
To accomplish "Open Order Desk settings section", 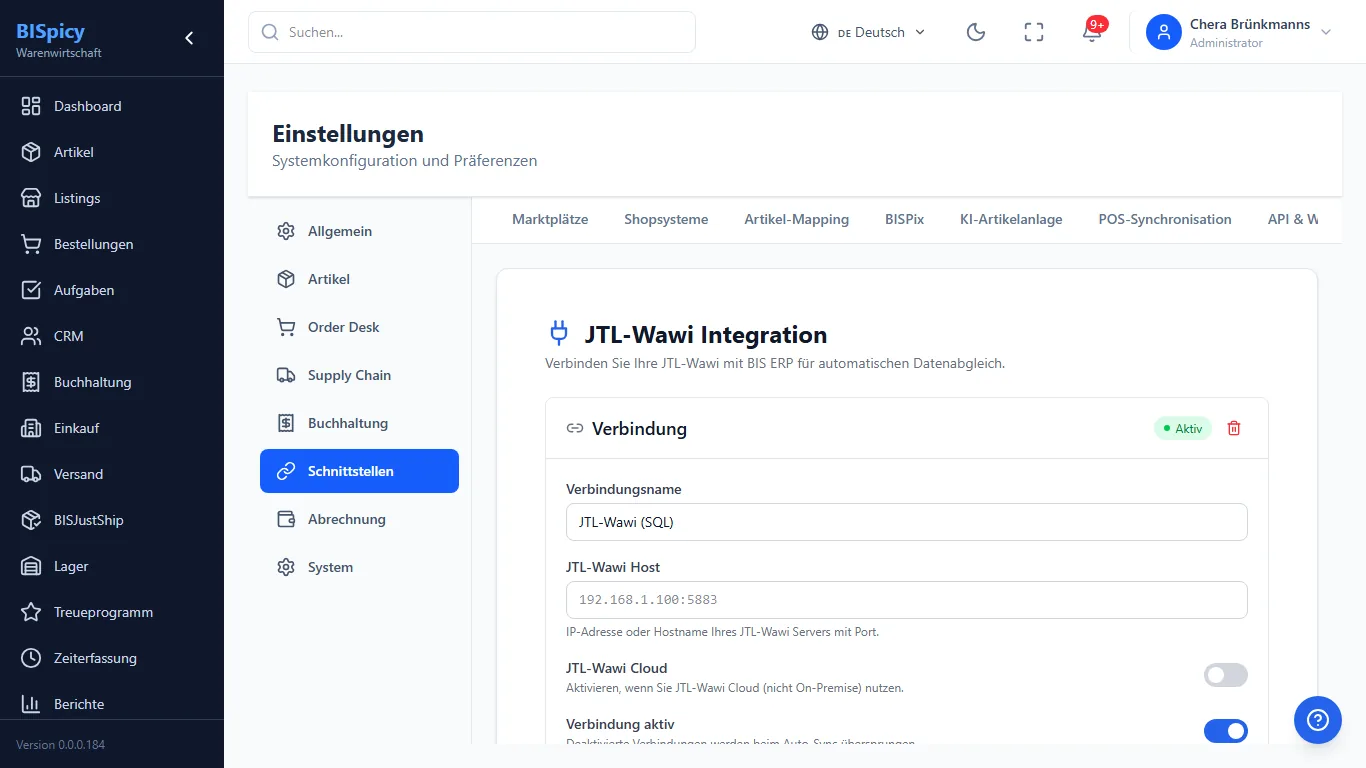I will pyautogui.click(x=359, y=327).
